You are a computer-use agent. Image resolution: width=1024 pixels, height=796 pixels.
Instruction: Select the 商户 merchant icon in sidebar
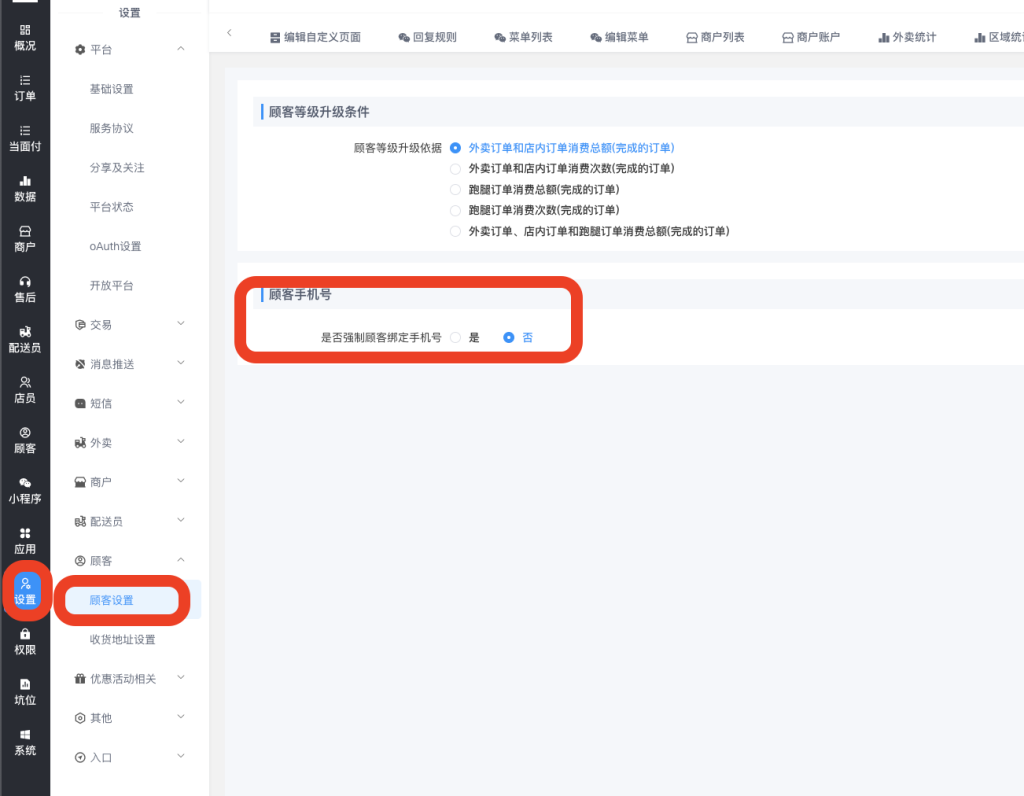click(x=25, y=231)
